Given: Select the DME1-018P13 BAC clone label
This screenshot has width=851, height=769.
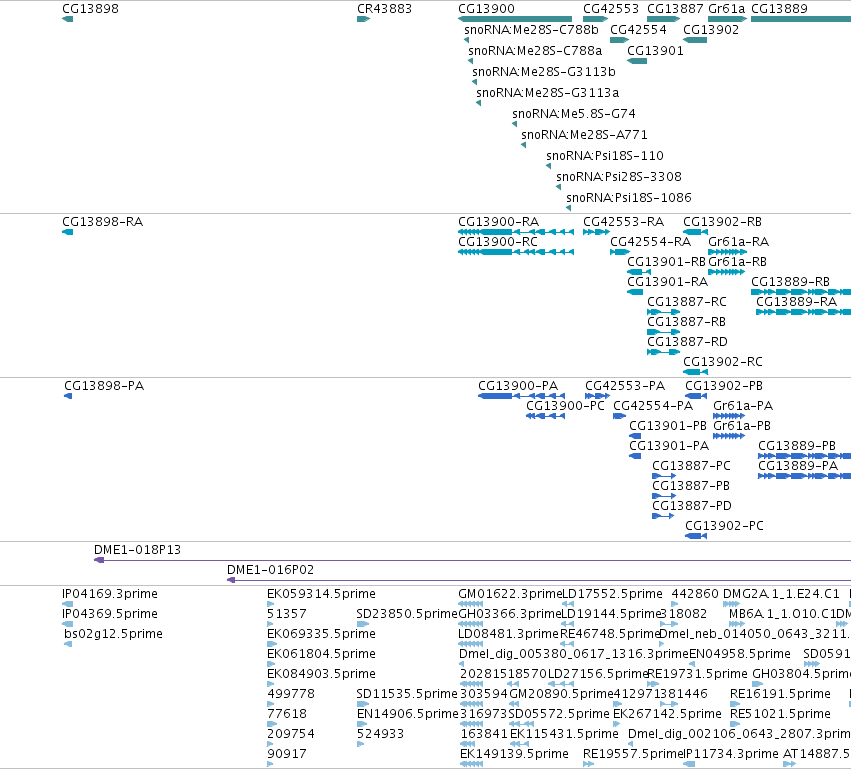Looking at the screenshot, I should [x=137, y=550].
